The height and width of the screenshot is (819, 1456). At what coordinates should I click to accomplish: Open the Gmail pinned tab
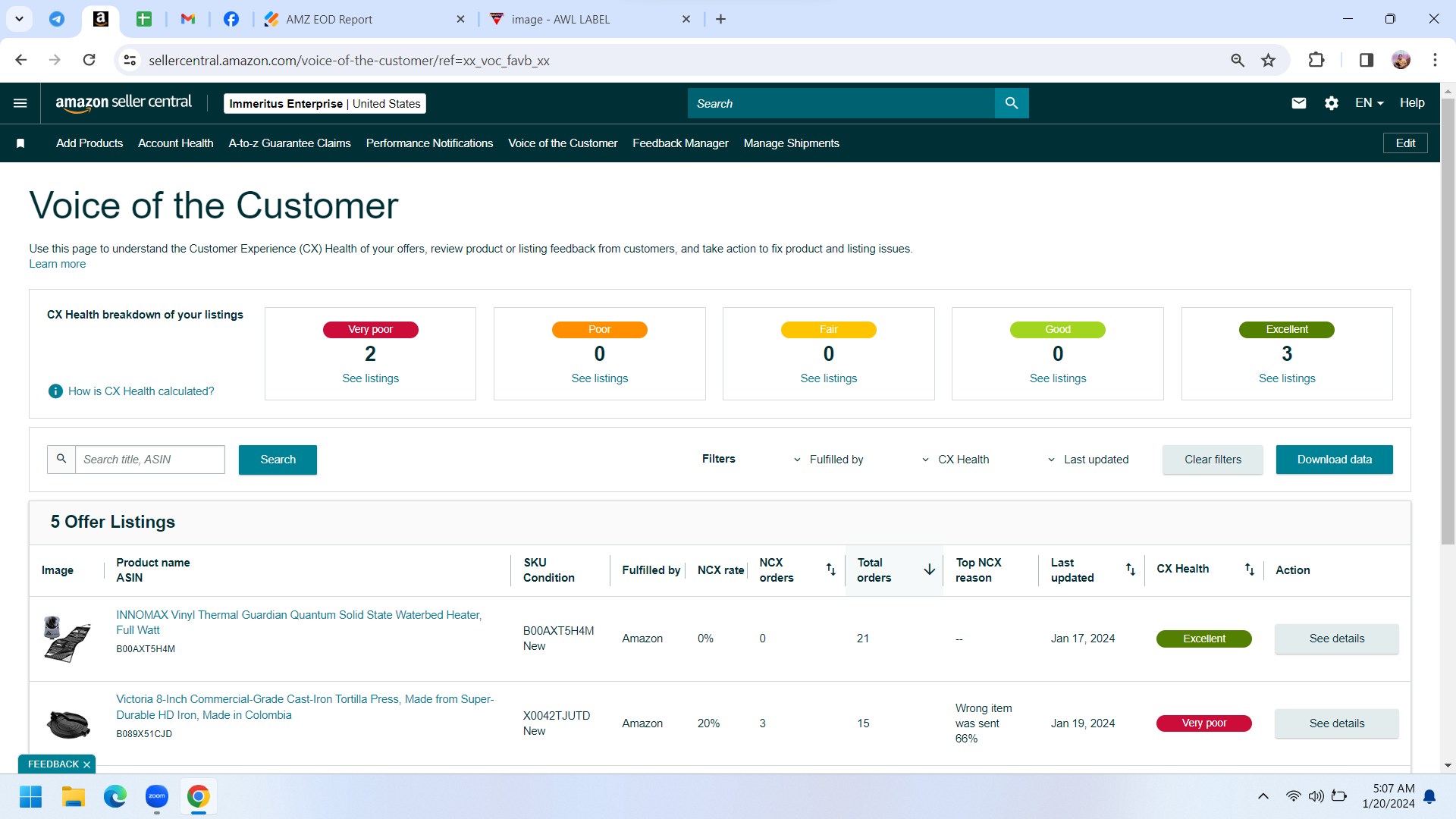tap(188, 19)
